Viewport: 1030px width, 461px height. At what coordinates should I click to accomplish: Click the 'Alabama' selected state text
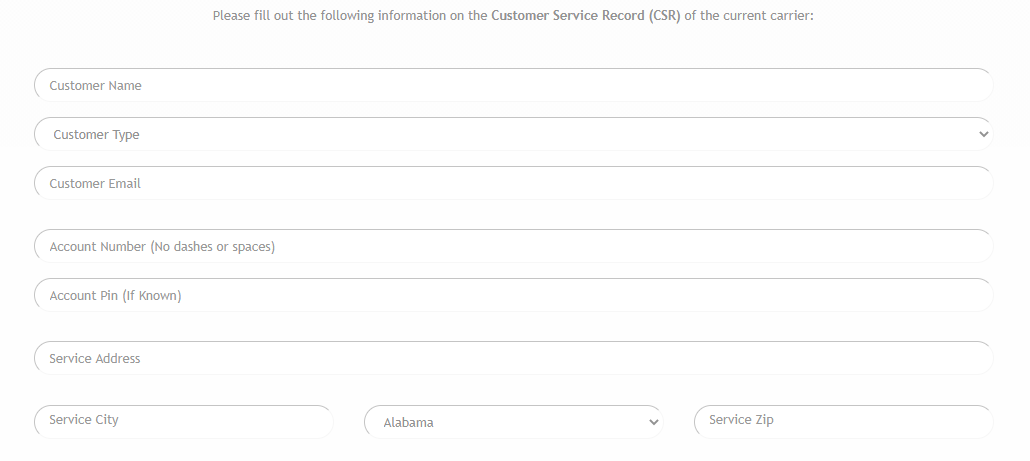[409, 423]
